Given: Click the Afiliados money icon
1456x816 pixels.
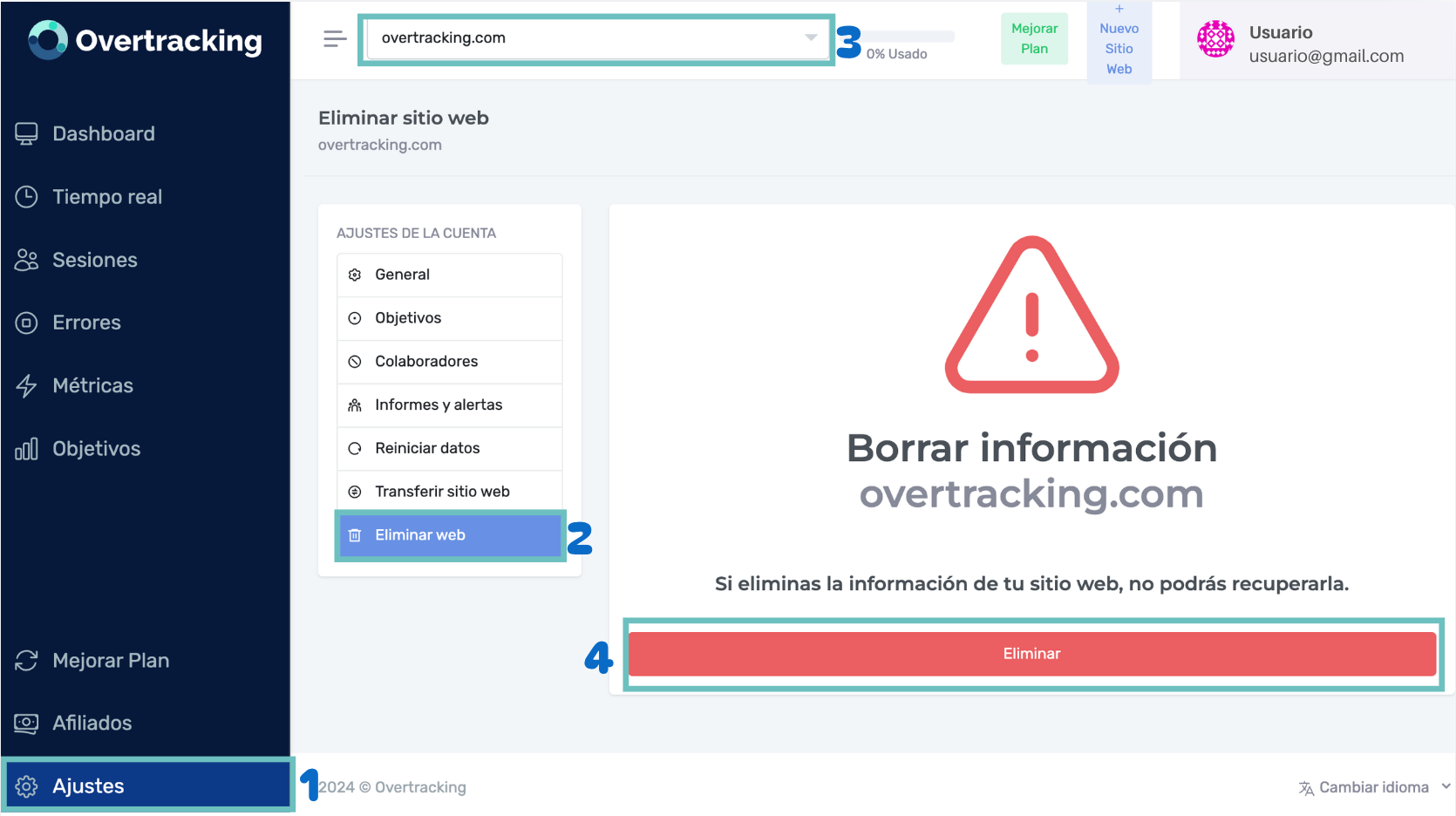Looking at the screenshot, I should click(27, 724).
